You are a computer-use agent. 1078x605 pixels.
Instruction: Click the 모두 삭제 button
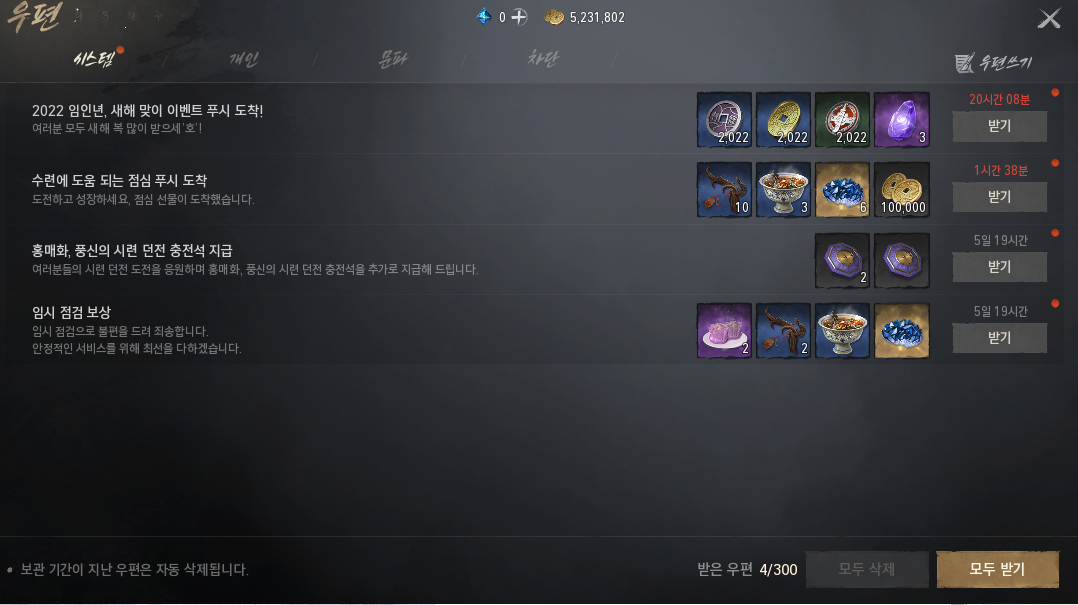(867, 569)
